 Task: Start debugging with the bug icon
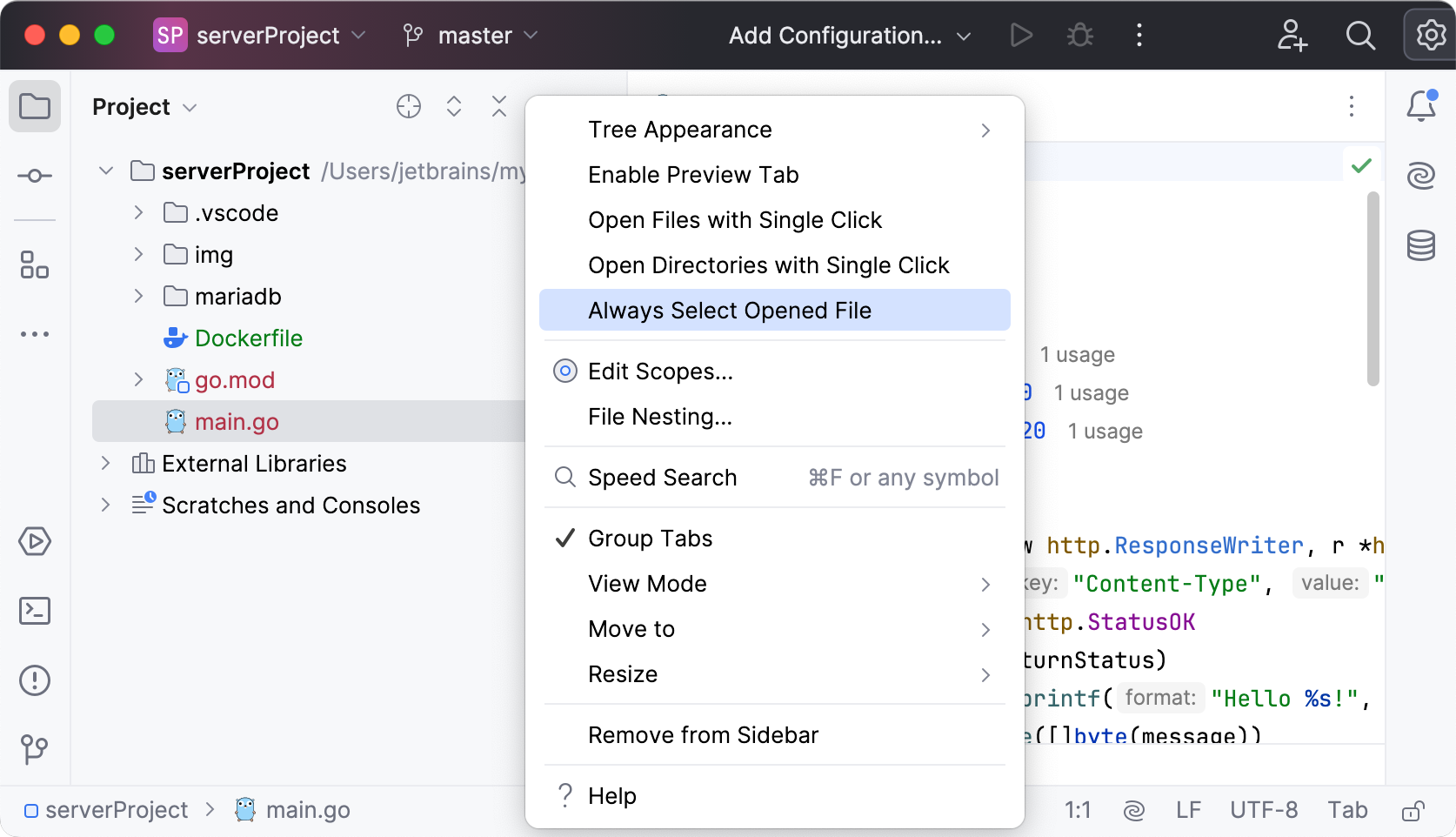tap(1079, 36)
